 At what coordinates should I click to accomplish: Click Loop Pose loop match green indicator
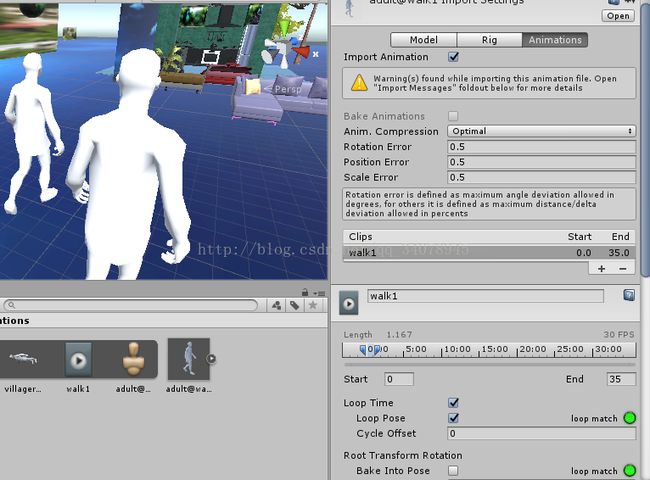pos(630,418)
